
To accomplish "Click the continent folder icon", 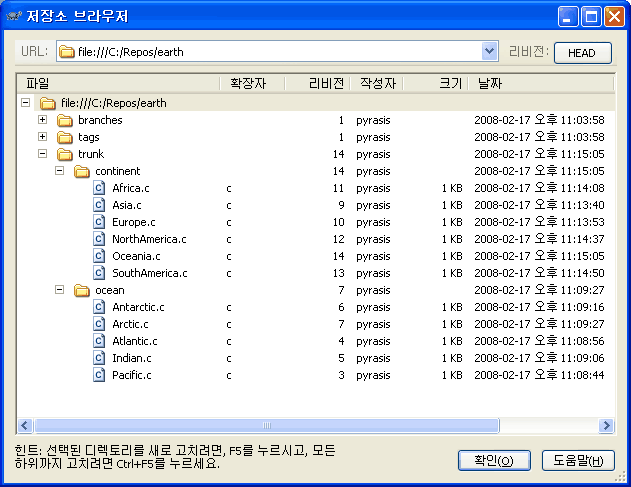I will [83, 171].
